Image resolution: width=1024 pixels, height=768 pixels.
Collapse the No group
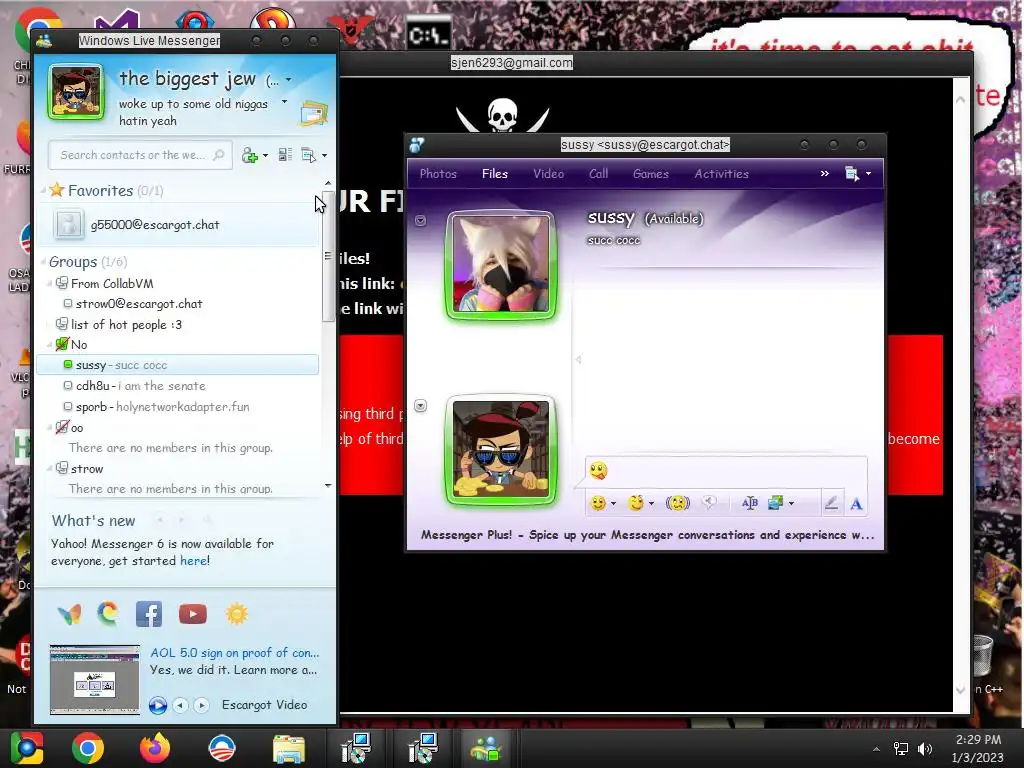(50, 344)
